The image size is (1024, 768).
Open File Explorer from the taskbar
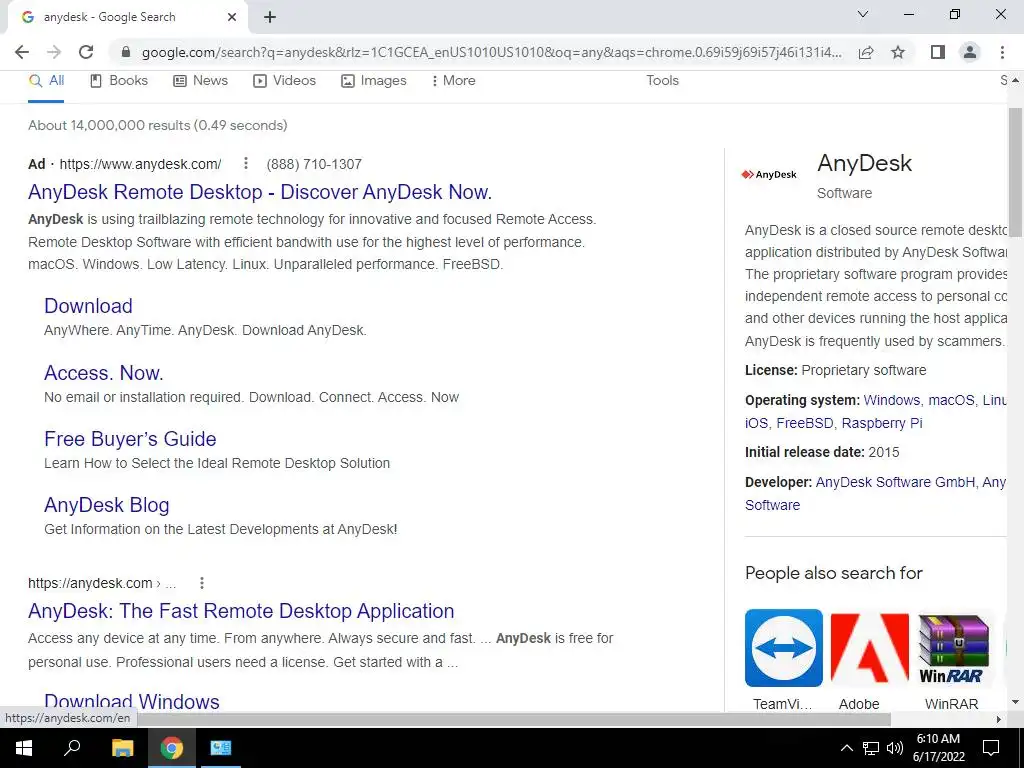click(122, 748)
